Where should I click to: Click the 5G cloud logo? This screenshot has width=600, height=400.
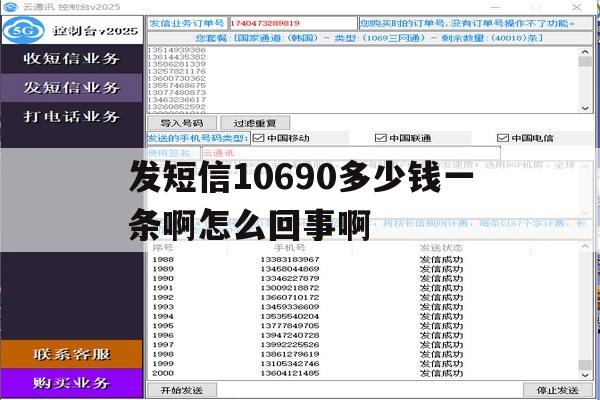point(23,30)
